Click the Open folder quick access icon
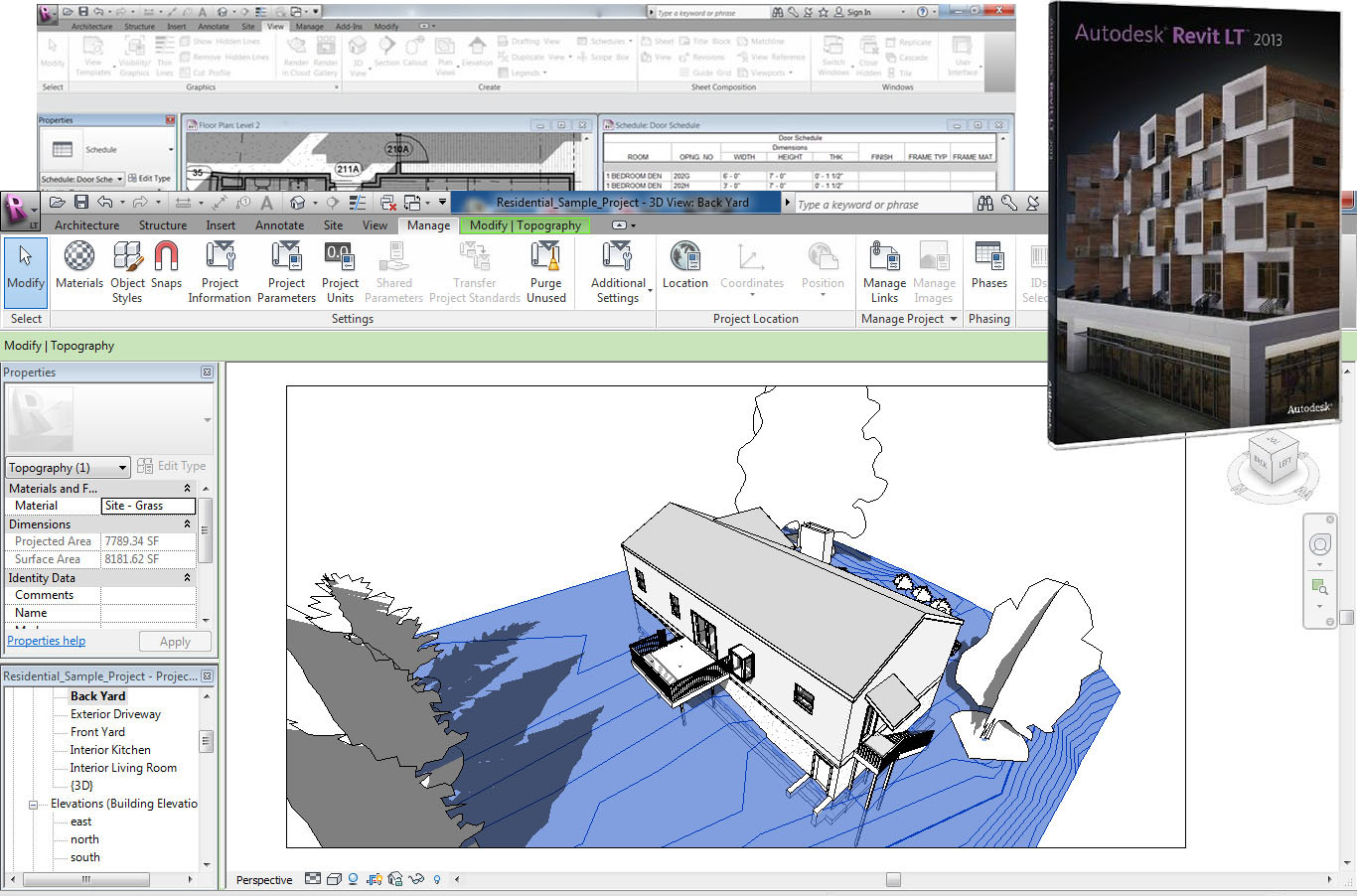Image resolution: width=1357 pixels, height=896 pixels. (x=58, y=203)
